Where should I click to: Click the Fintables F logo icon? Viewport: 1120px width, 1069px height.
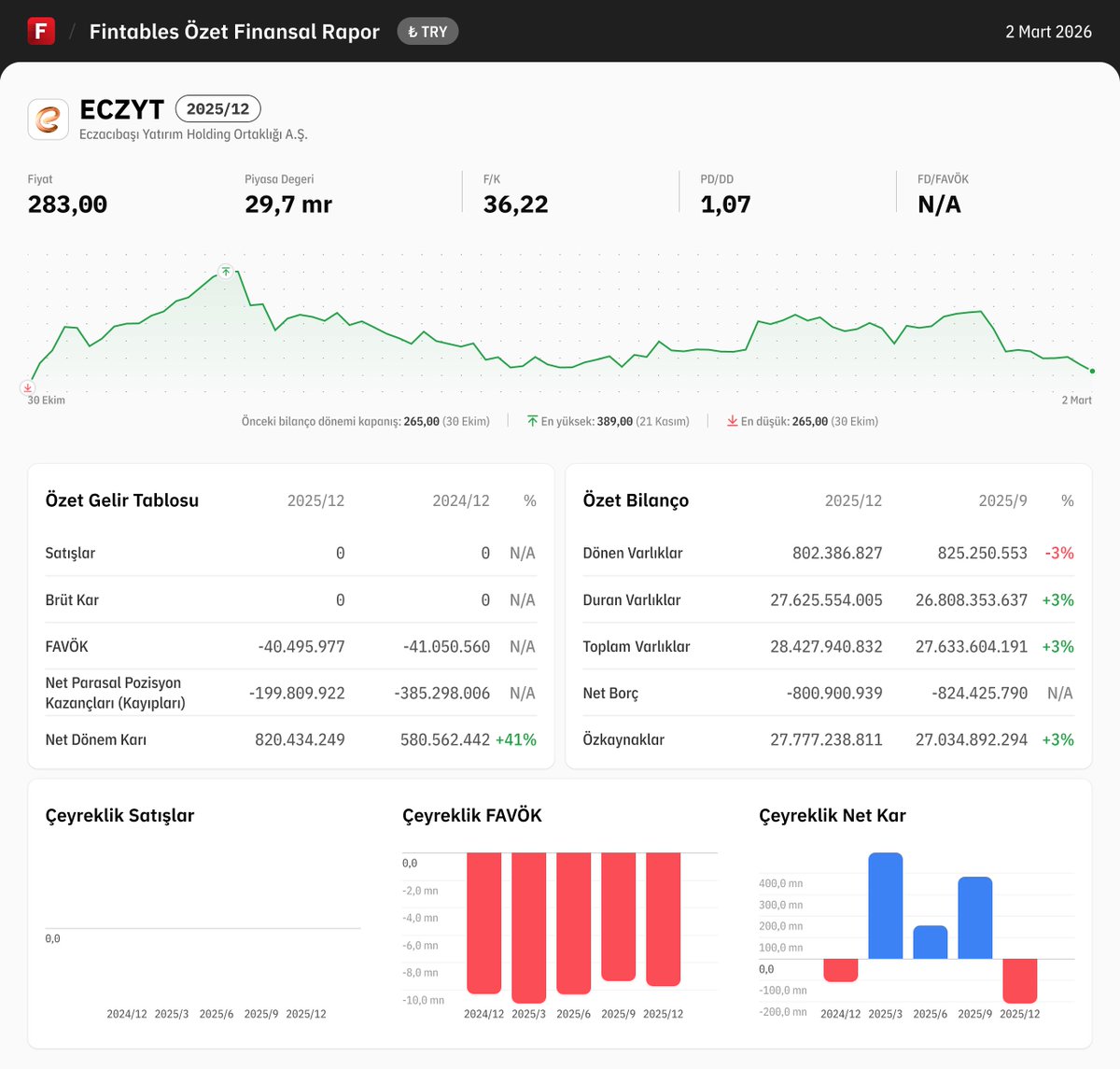click(41, 31)
